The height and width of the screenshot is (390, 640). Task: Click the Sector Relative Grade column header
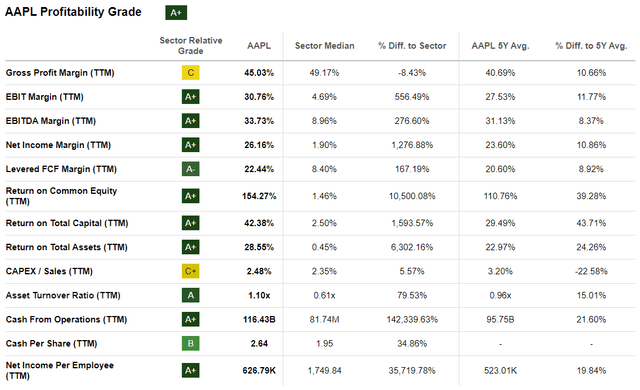[191, 46]
